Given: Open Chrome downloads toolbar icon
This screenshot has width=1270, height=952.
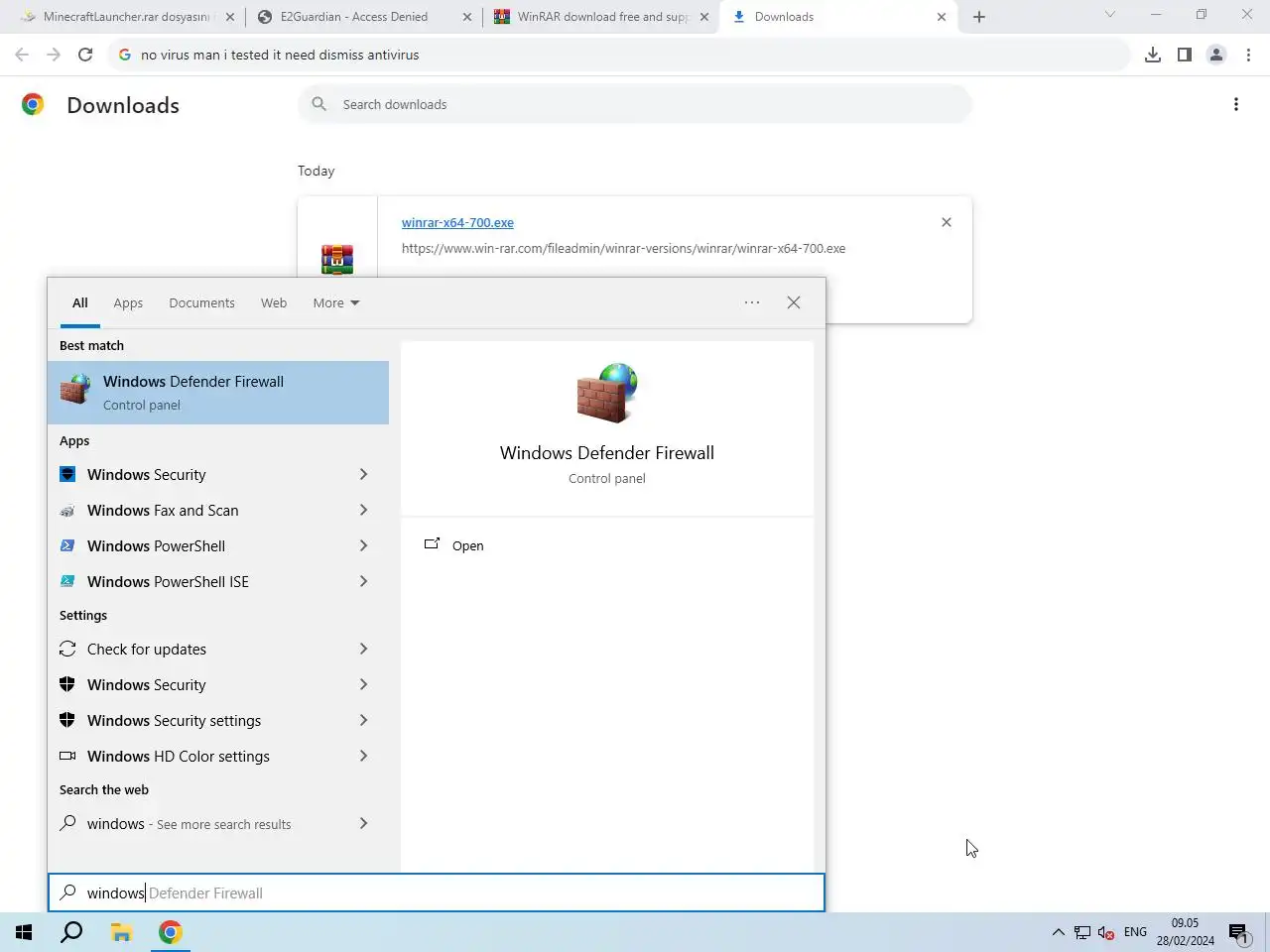Looking at the screenshot, I should click(1153, 55).
